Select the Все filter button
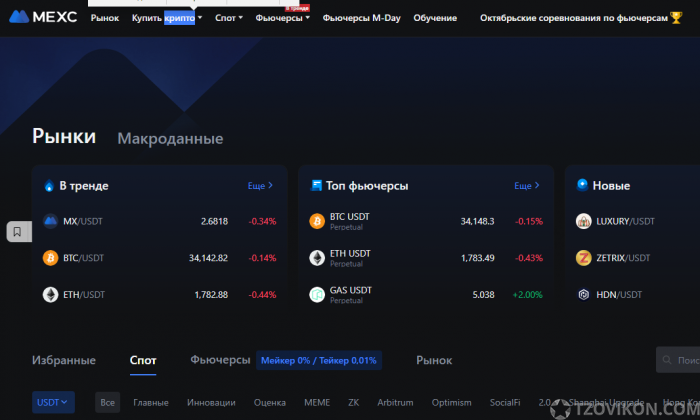 (x=107, y=403)
